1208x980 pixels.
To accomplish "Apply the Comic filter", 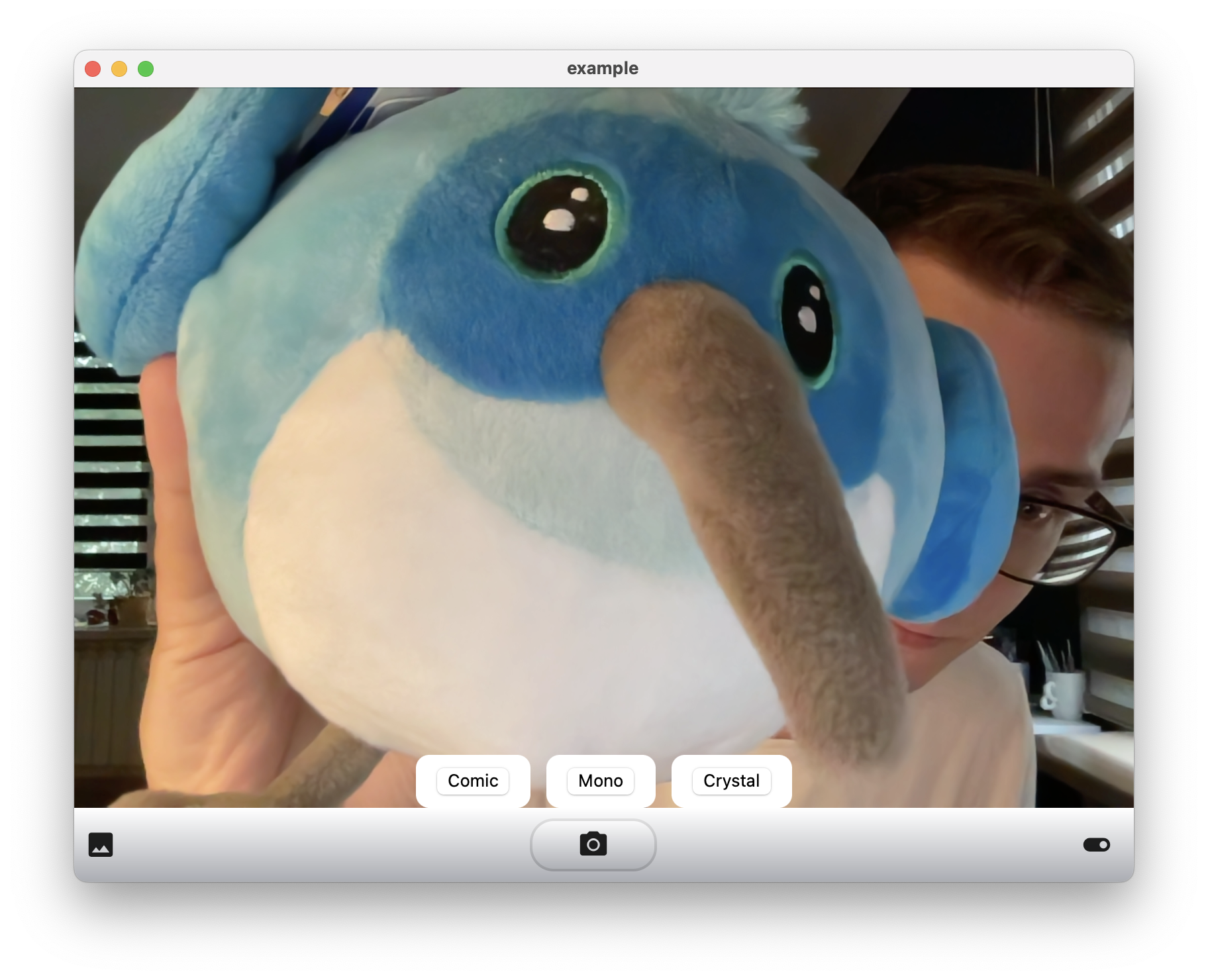I will click(x=473, y=781).
